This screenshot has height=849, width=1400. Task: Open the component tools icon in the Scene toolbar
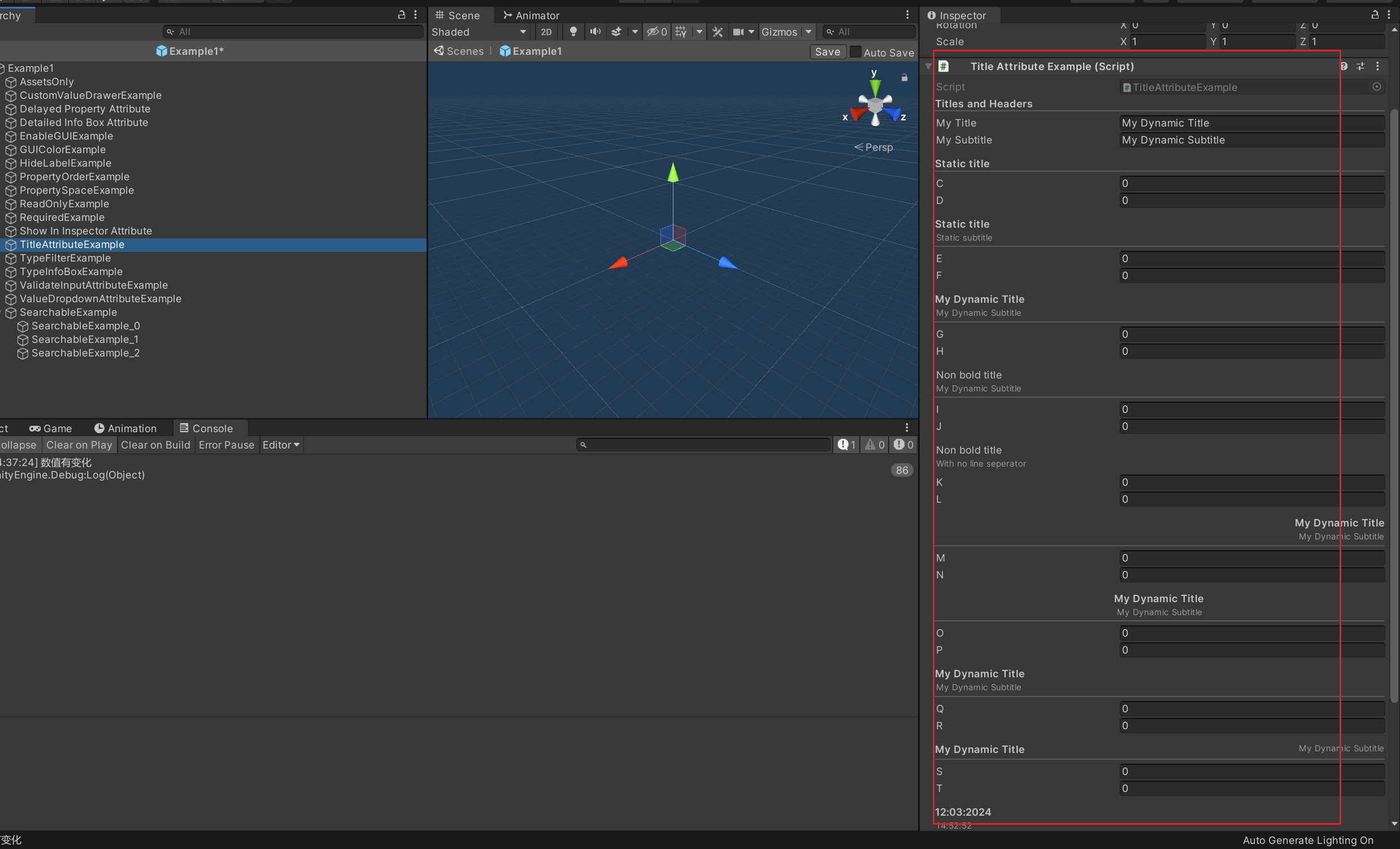(x=718, y=32)
